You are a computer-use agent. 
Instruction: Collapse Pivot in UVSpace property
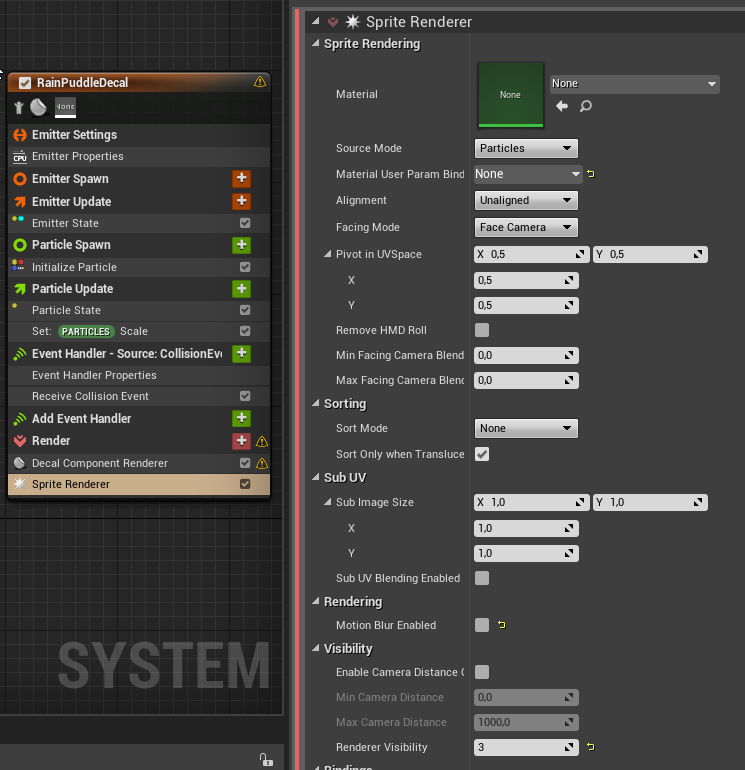click(x=328, y=254)
